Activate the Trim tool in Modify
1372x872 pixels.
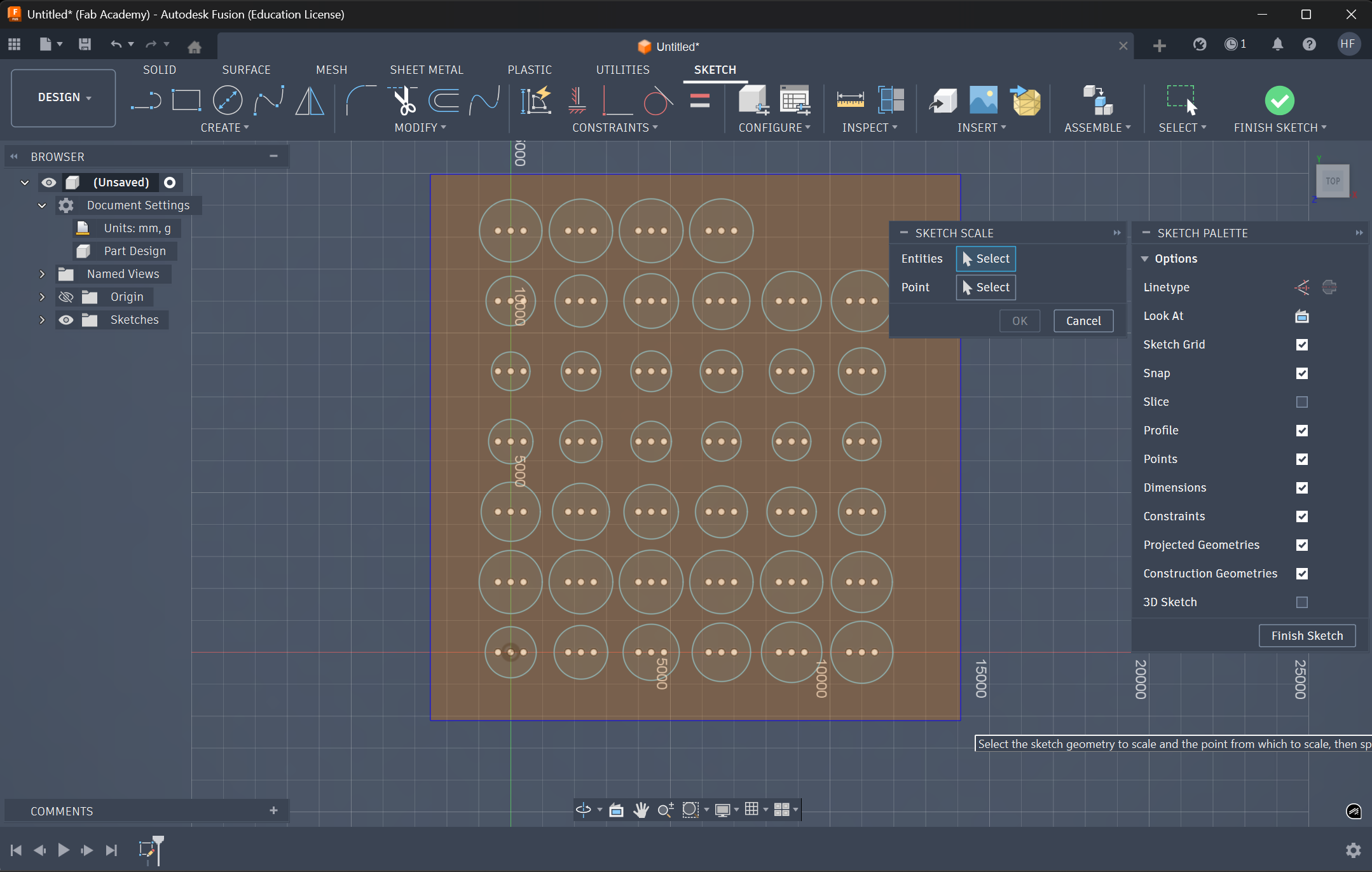click(x=403, y=100)
